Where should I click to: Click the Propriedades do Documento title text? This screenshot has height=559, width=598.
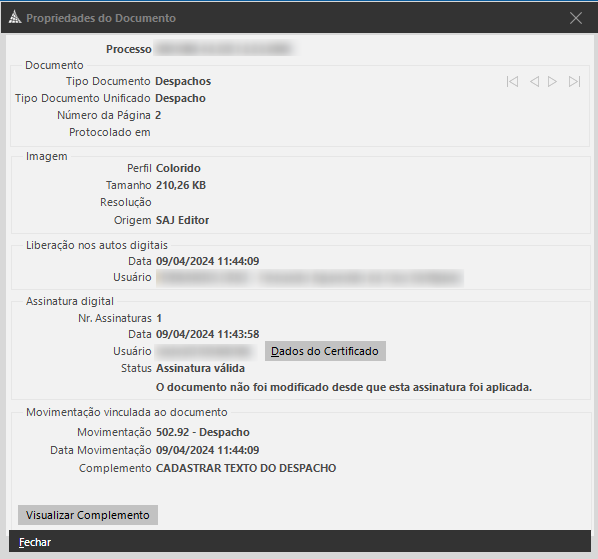coord(101,18)
